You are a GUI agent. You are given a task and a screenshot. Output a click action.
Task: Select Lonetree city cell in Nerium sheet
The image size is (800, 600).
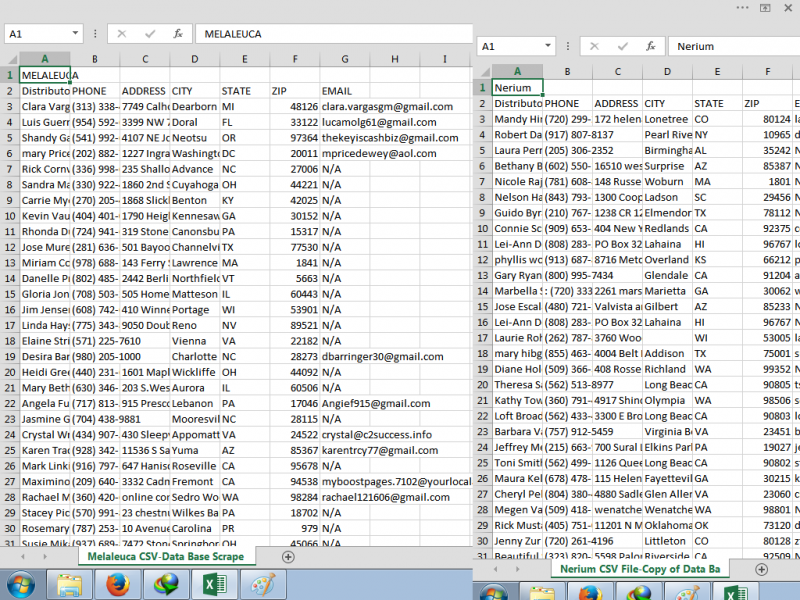tap(667, 119)
